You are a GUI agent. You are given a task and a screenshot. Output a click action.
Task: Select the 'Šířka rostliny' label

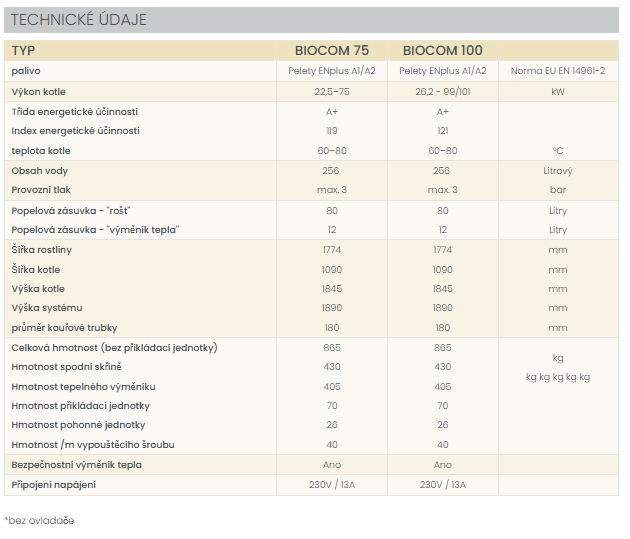click(x=42, y=250)
